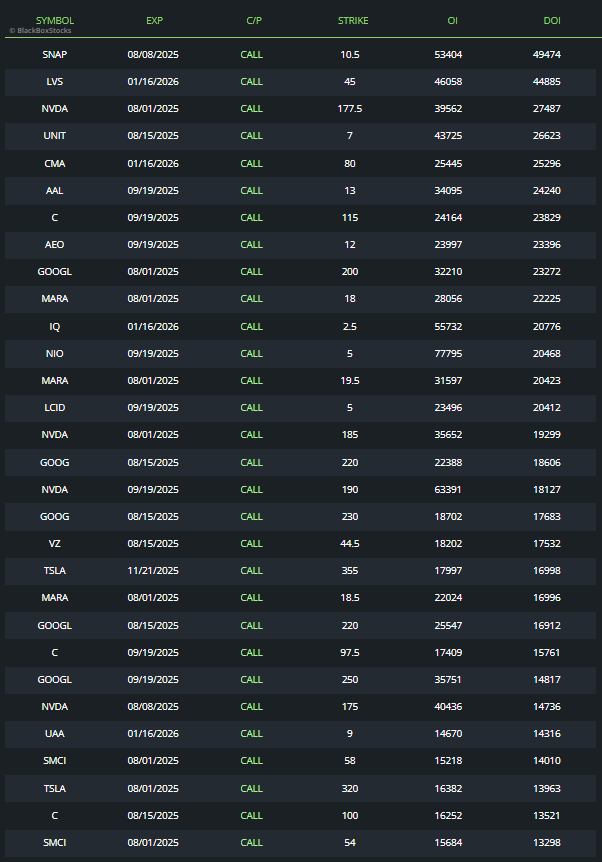Click the 2.5 strike value
Screen dimensions: 602x862
tap(350, 326)
